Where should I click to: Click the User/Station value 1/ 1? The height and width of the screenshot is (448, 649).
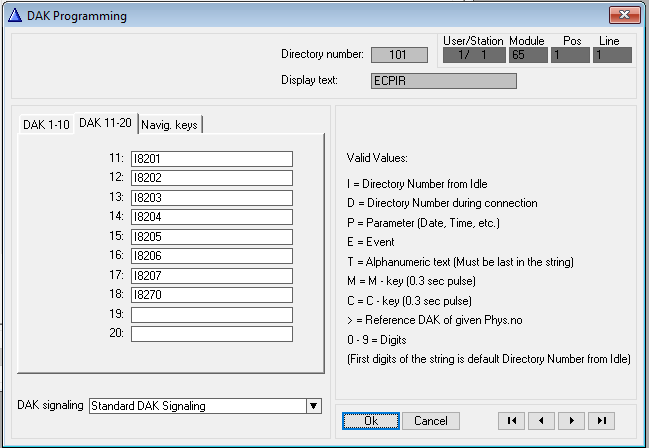pos(474,55)
